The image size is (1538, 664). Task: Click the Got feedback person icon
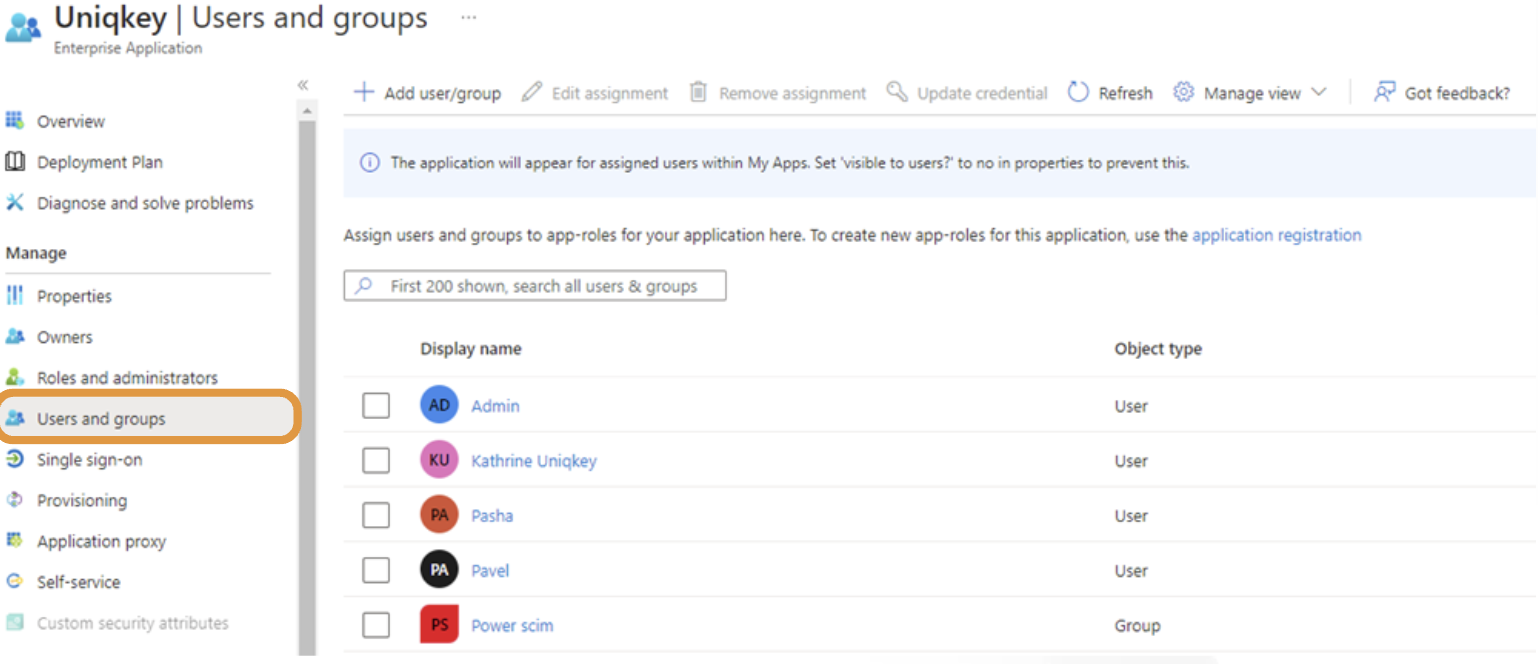pyautogui.click(x=1384, y=92)
